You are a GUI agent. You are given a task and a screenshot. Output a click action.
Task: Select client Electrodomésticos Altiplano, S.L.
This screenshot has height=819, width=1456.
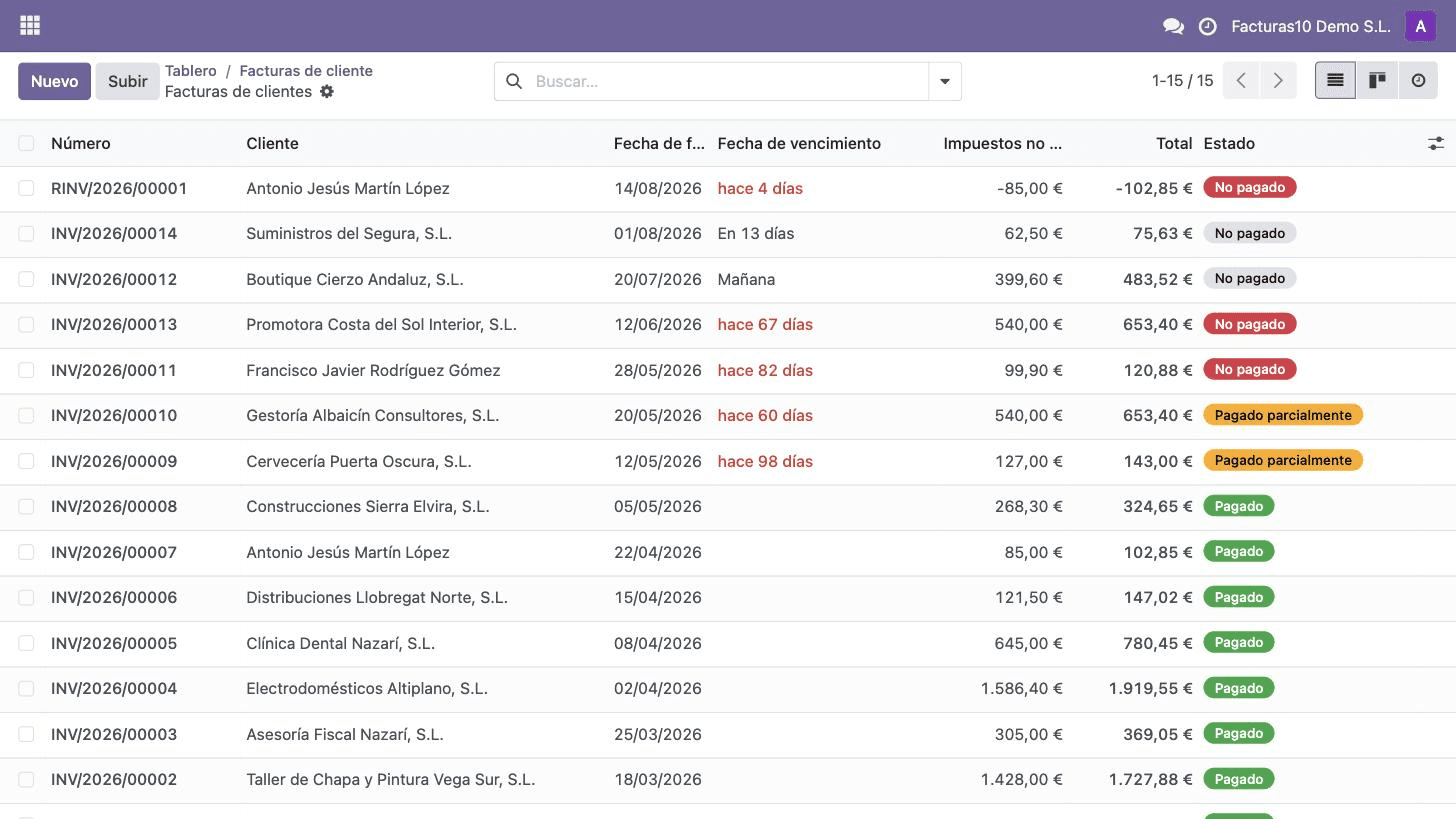[367, 689]
